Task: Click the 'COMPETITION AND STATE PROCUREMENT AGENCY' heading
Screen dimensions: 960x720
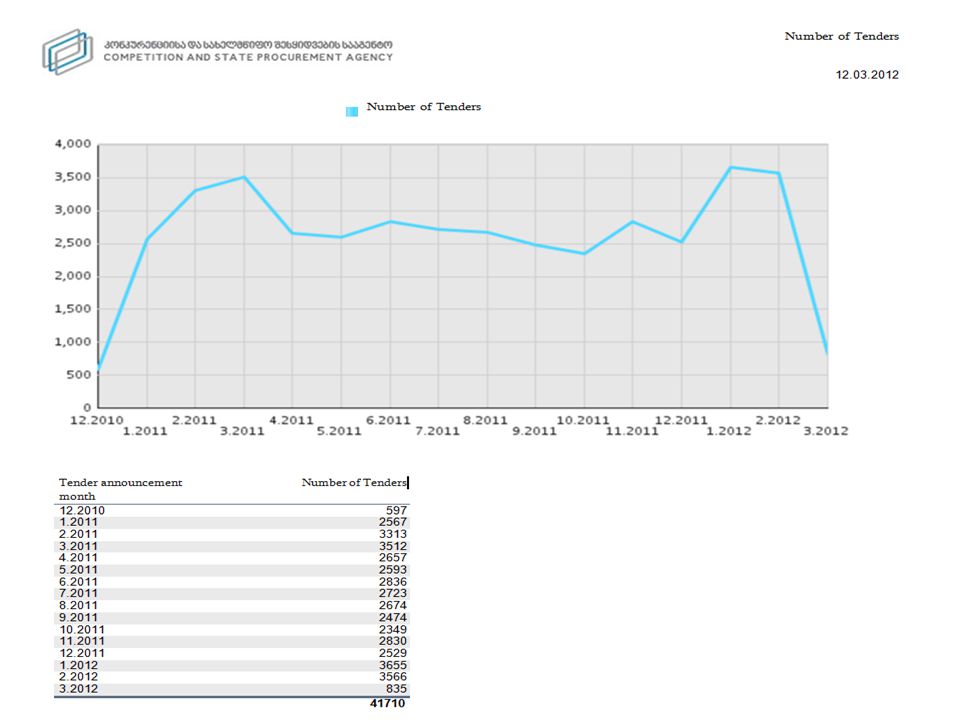Action: (248, 57)
